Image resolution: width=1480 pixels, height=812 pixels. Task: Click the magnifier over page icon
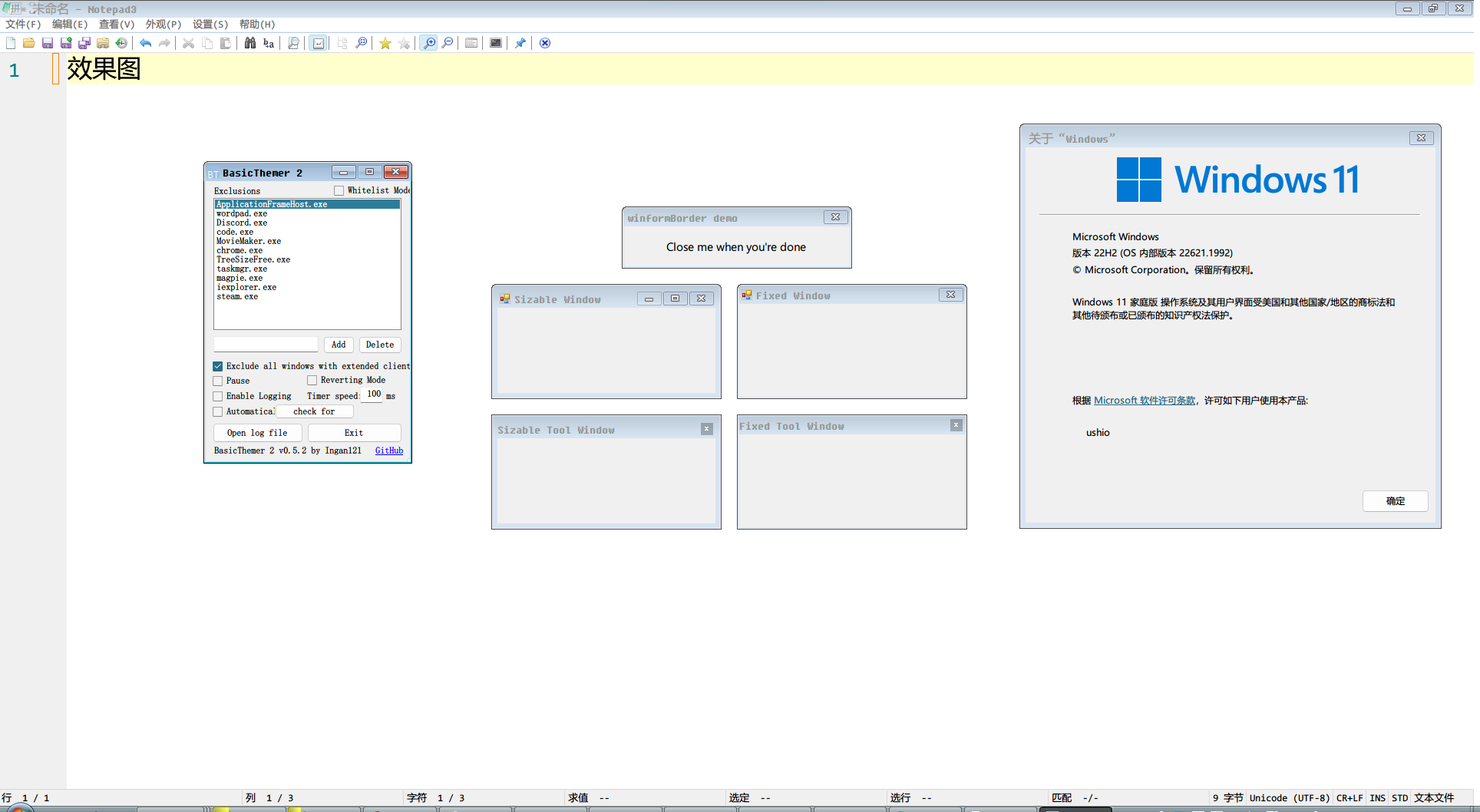[293, 43]
